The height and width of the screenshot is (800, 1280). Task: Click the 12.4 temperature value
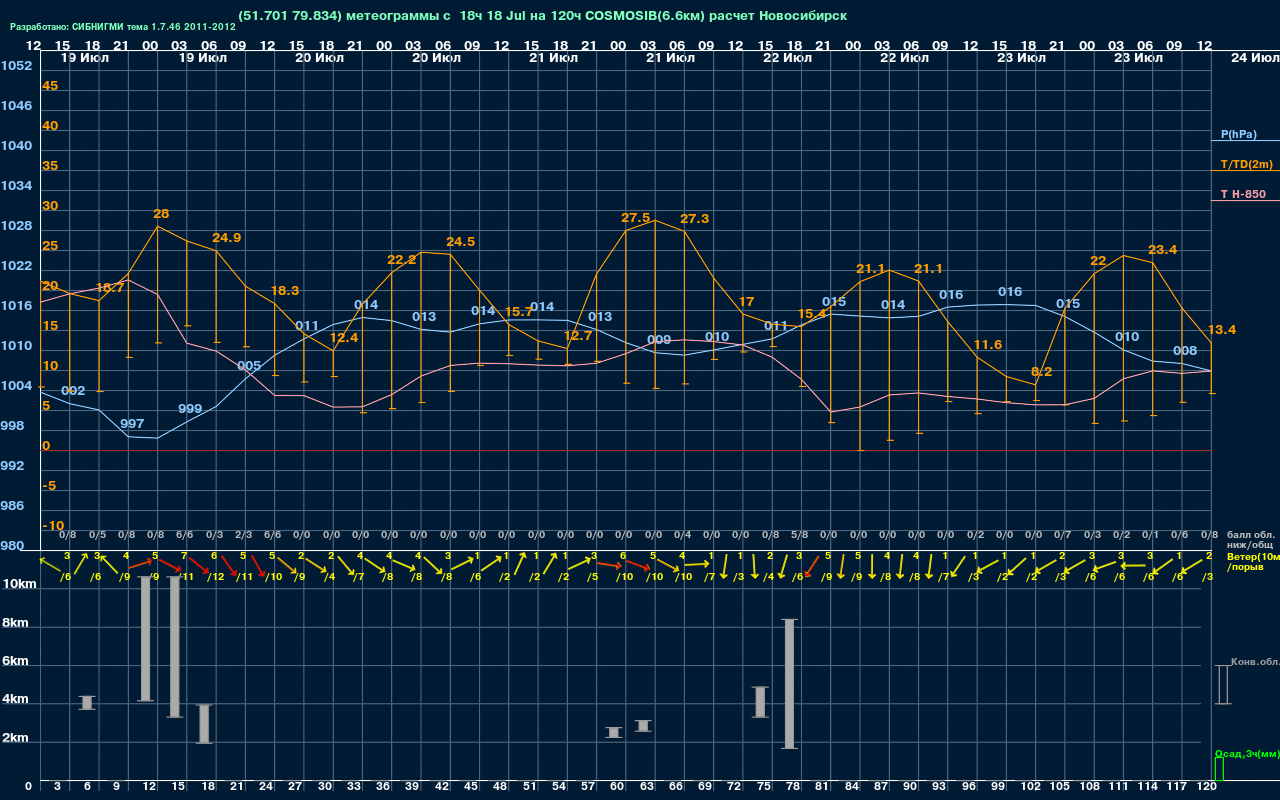343,338
